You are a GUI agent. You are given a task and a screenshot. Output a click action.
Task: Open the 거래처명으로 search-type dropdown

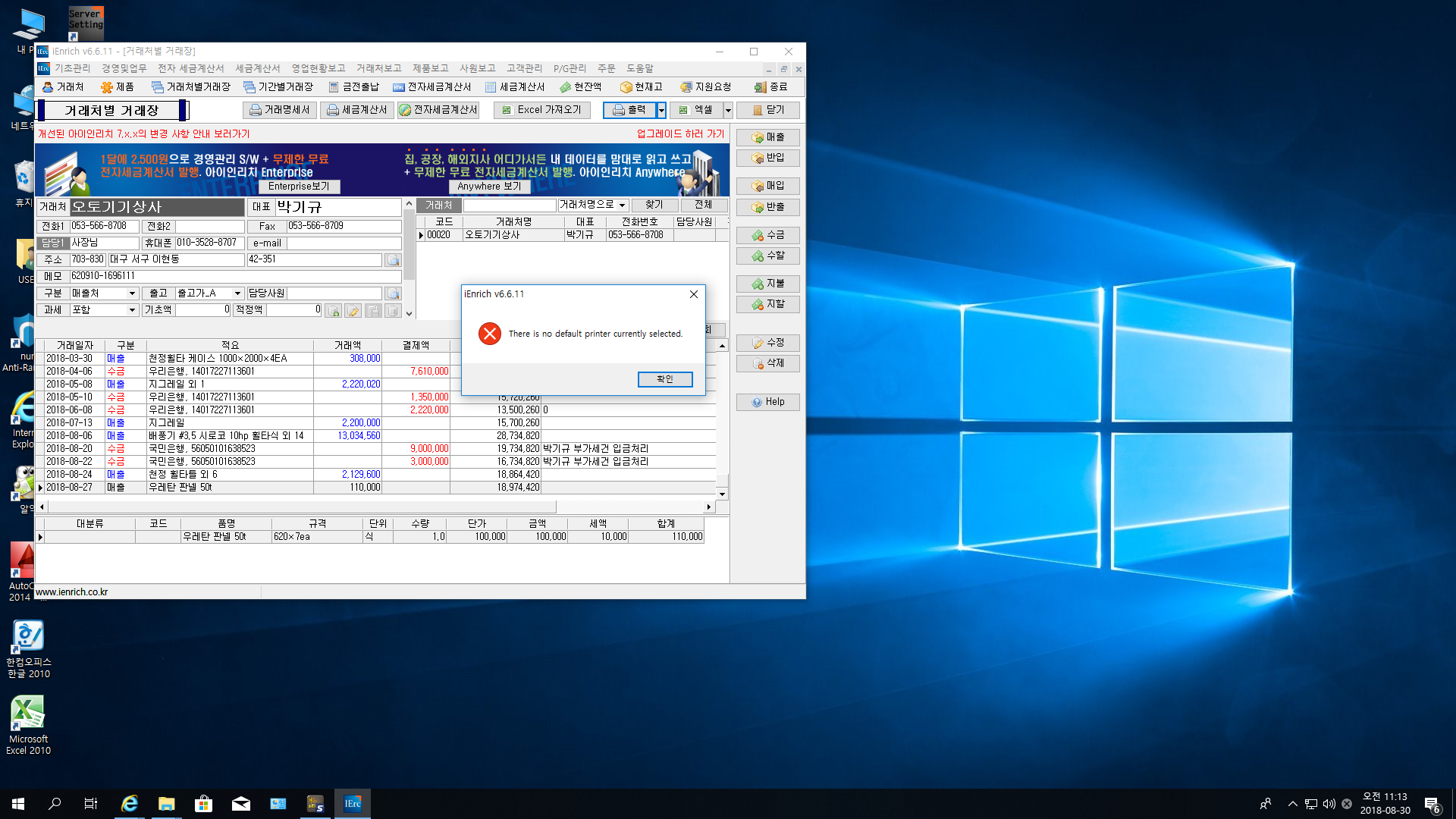(622, 206)
